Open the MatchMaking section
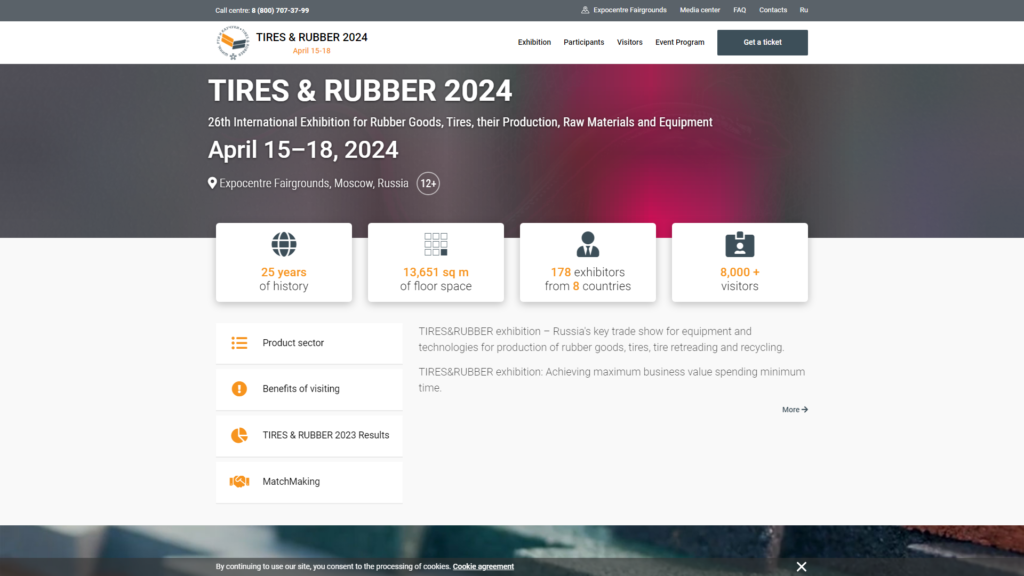This screenshot has width=1024, height=576. (309, 482)
